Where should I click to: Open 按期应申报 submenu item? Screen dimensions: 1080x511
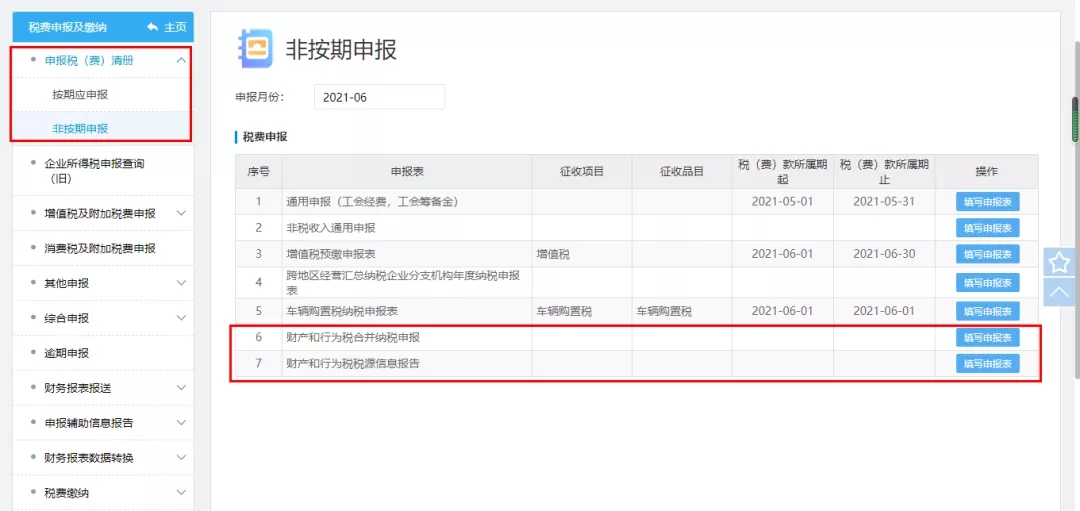80,94
